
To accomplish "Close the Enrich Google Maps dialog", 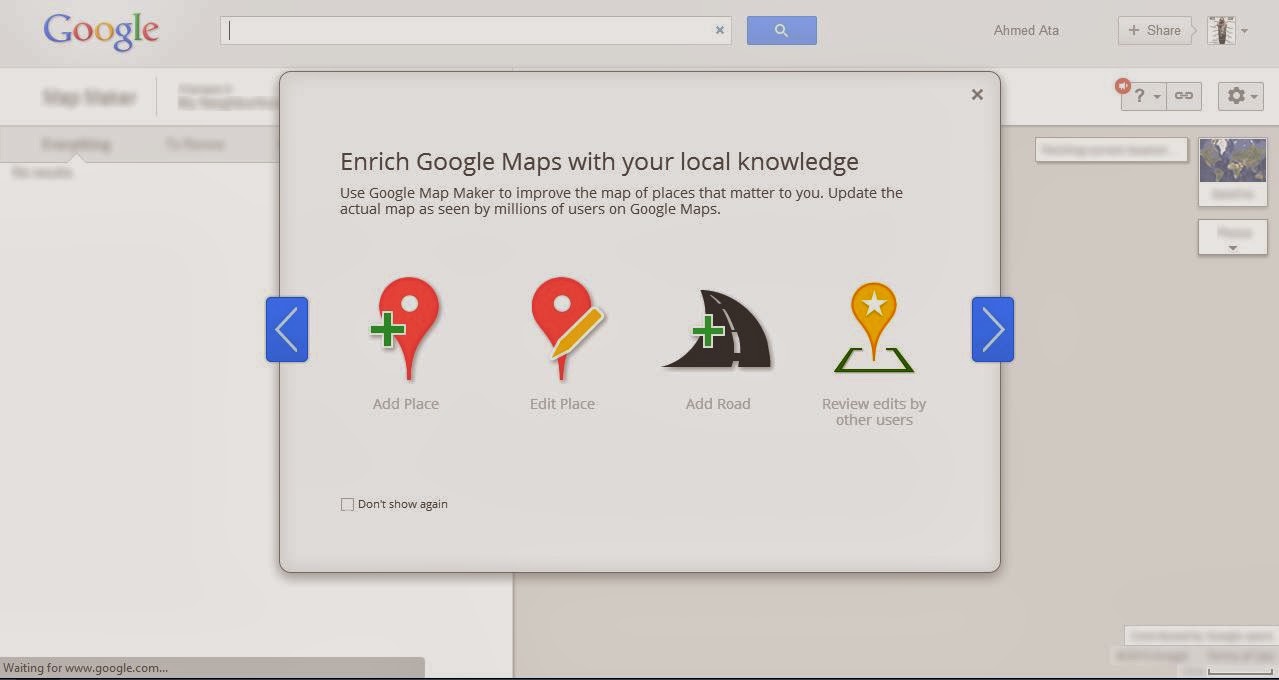I will click(x=977, y=94).
